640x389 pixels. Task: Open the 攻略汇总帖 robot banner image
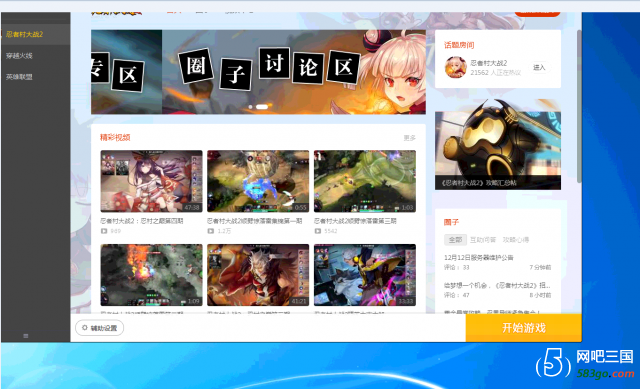coord(498,144)
